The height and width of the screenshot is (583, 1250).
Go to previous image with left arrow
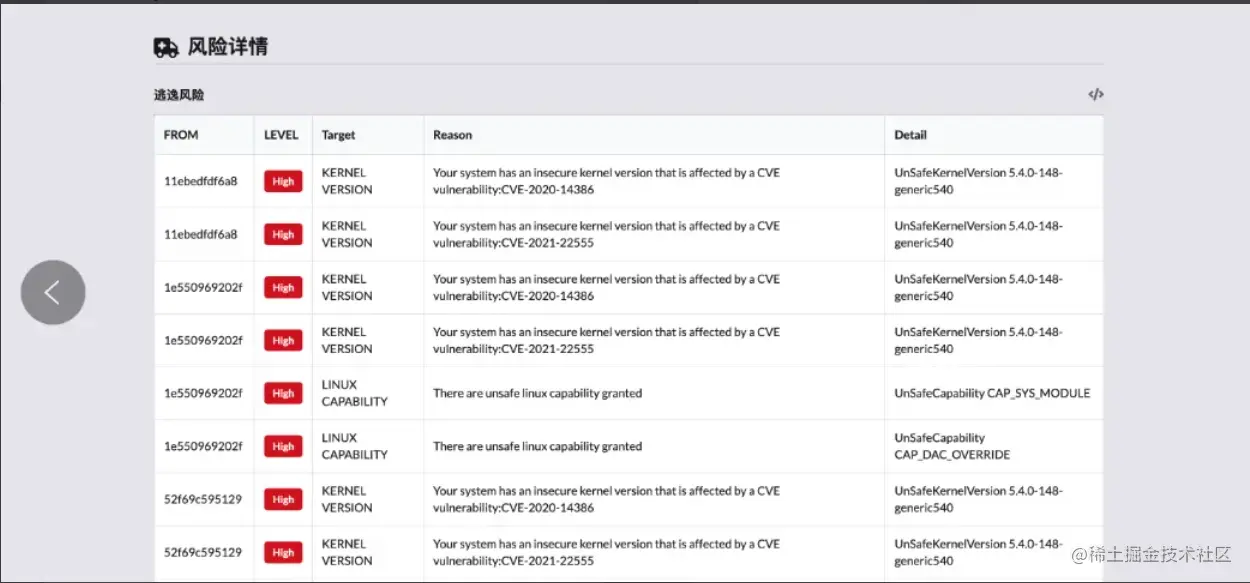[53, 292]
